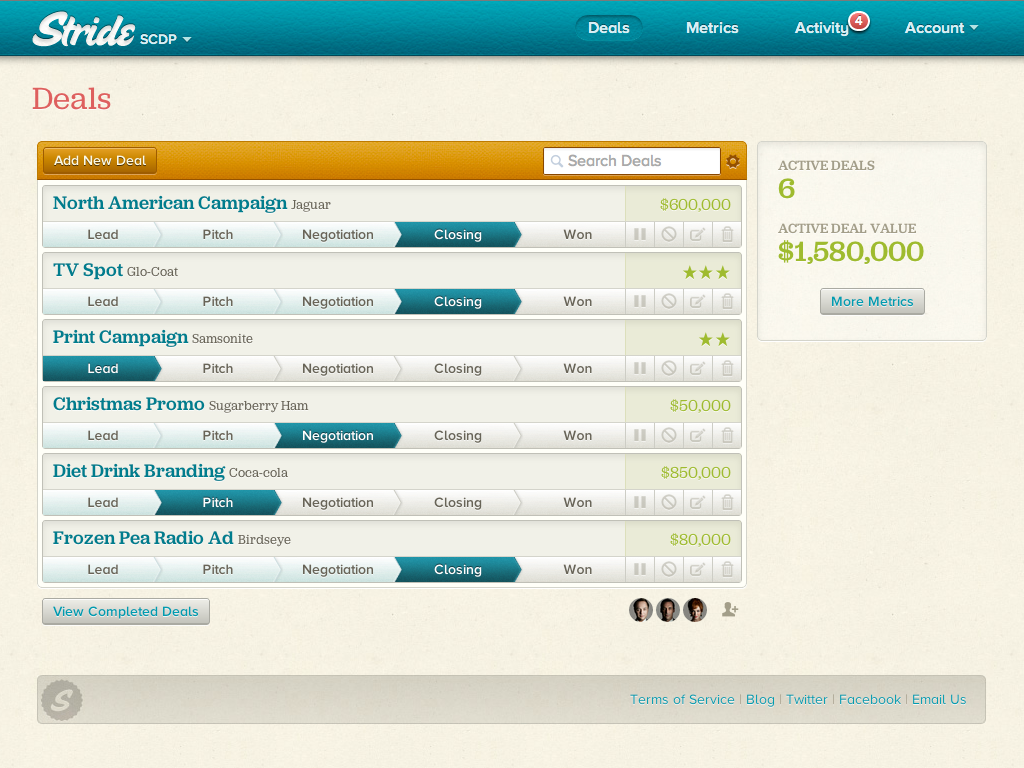Click the Stride logo in header

click(84, 29)
